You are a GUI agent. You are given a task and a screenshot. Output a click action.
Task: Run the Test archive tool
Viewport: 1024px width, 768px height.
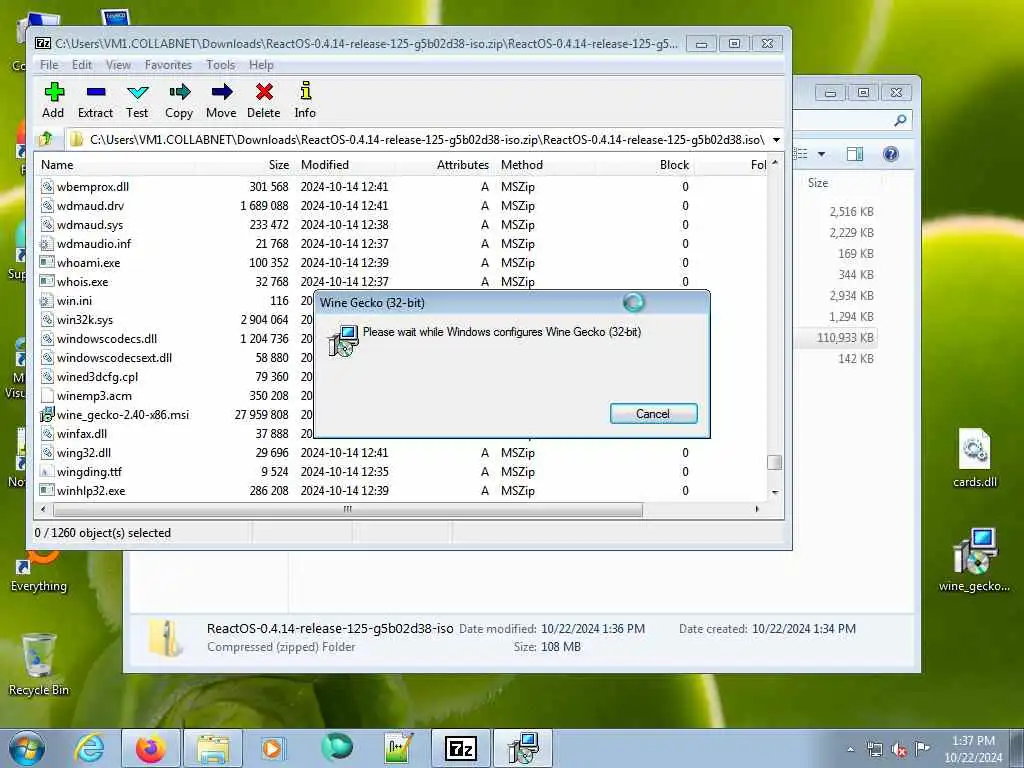(137, 99)
